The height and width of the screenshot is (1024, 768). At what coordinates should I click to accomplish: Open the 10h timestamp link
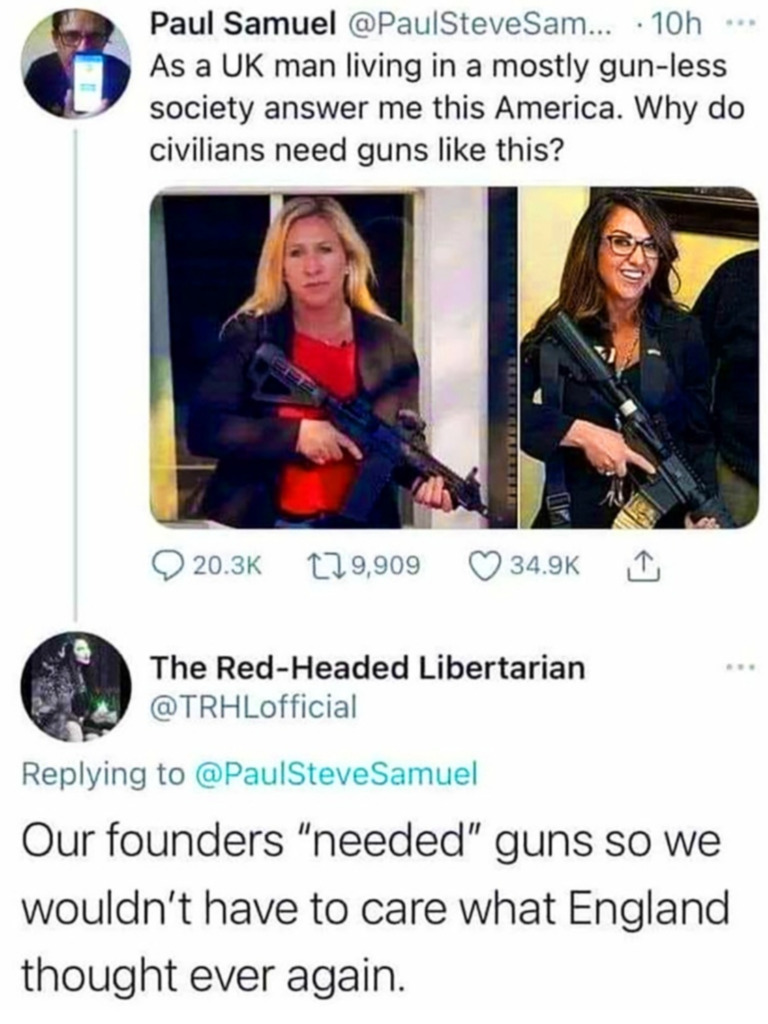(675, 25)
